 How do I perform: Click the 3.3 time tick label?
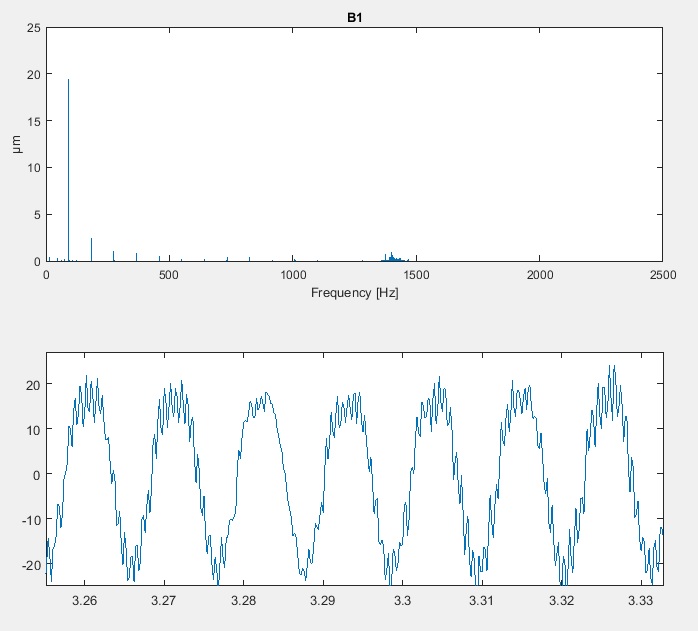point(402,601)
